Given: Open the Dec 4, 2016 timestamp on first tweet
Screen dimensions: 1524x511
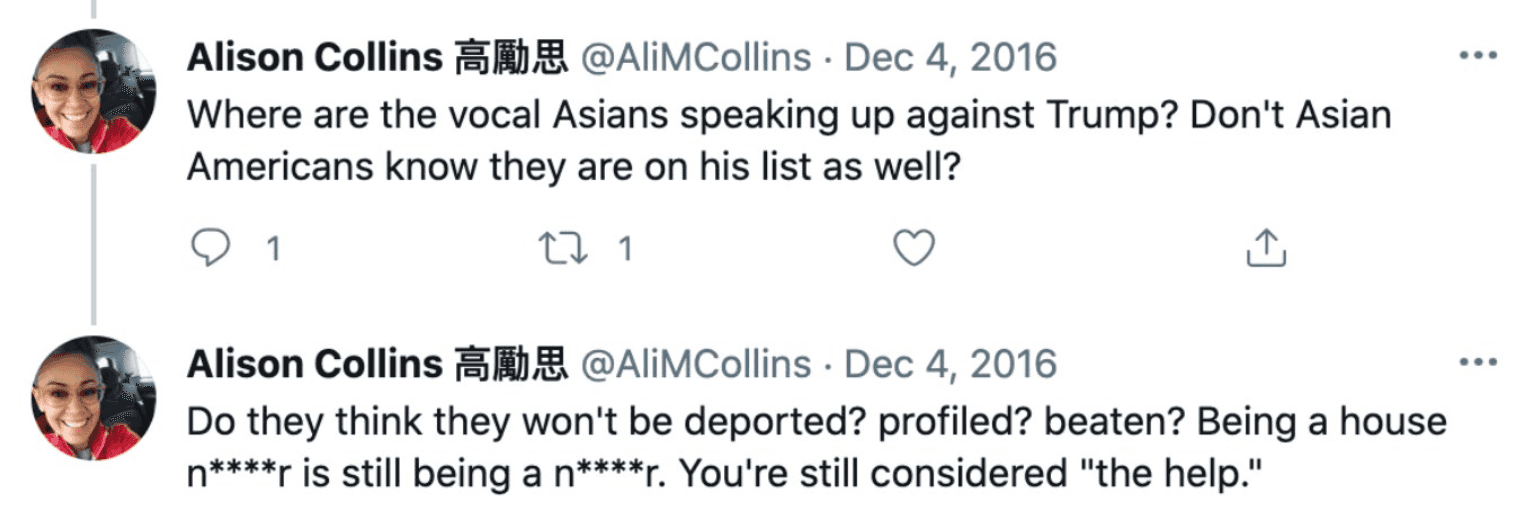Looking at the screenshot, I should point(950,58).
